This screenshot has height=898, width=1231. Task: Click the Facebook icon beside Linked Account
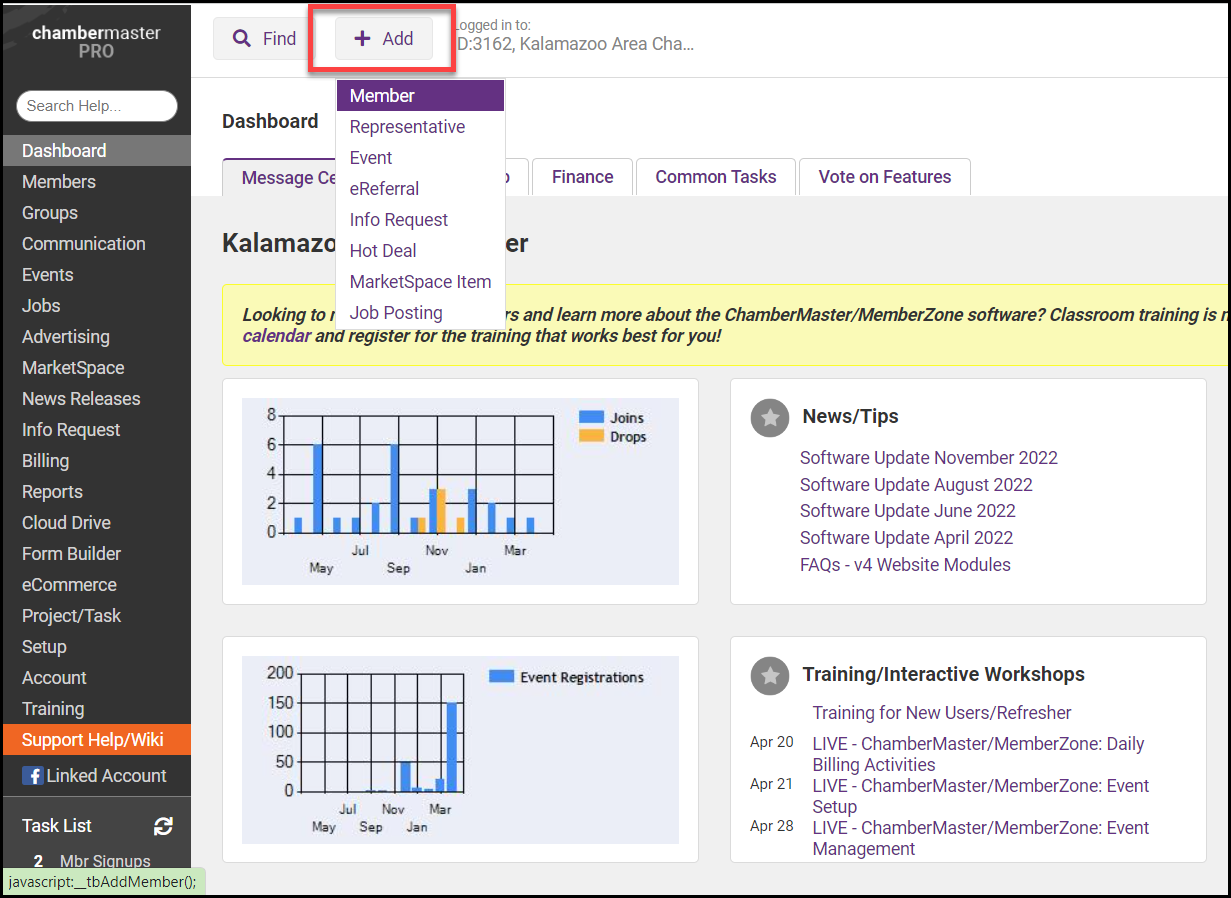[33, 776]
